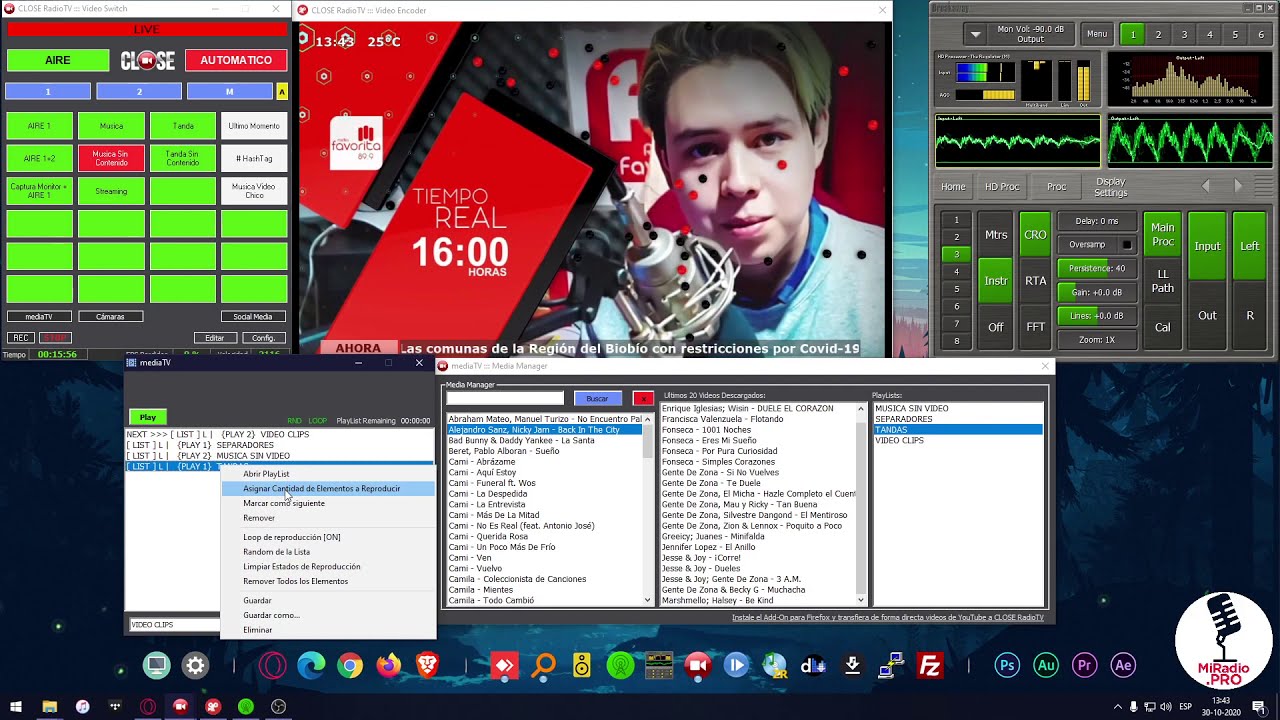The height and width of the screenshot is (720, 1280).
Task: Launch Photoshop from the dock
Action: (1007, 665)
